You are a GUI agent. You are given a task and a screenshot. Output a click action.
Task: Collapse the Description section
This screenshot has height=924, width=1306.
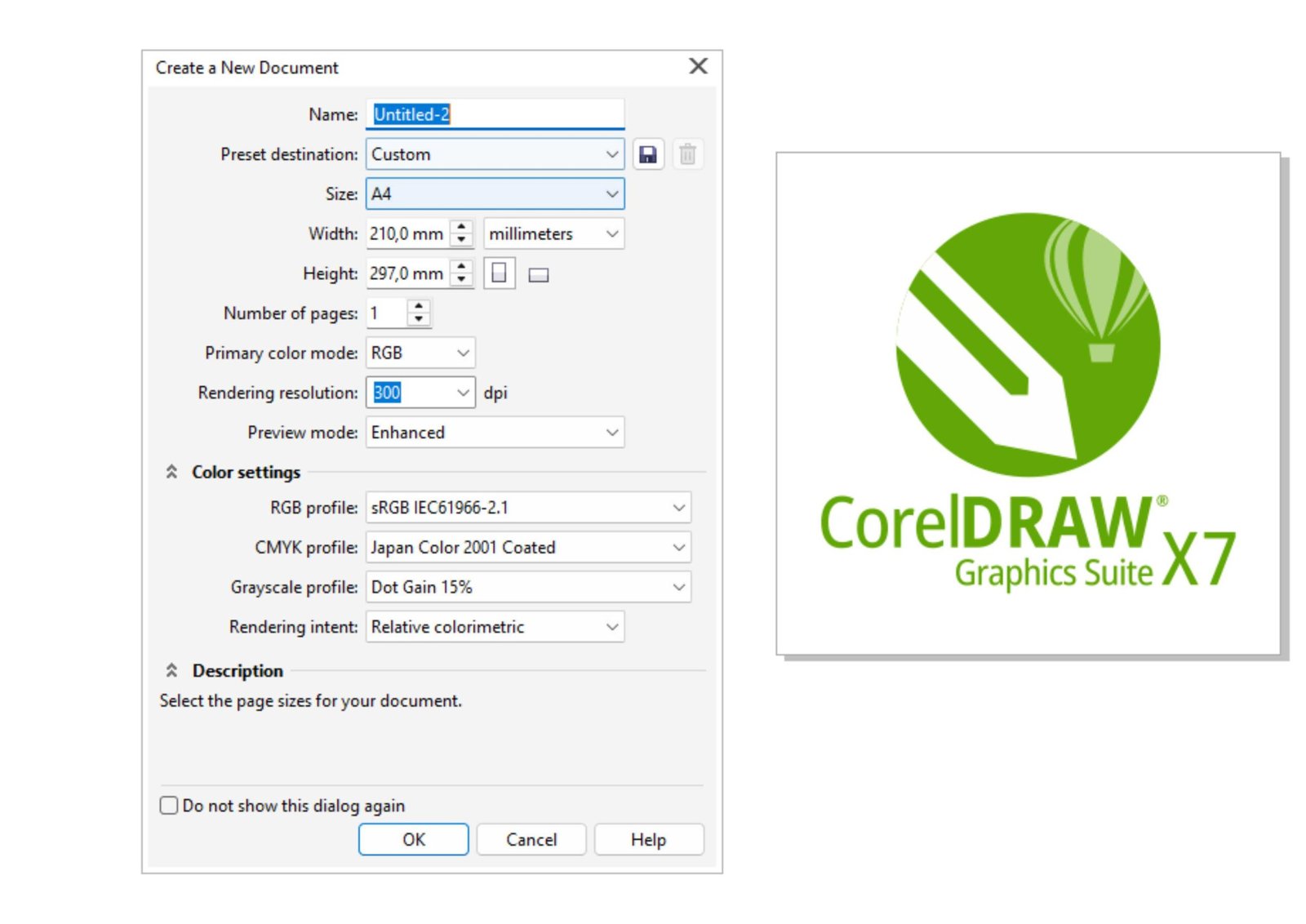pyautogui.click(x=171, y=670)
